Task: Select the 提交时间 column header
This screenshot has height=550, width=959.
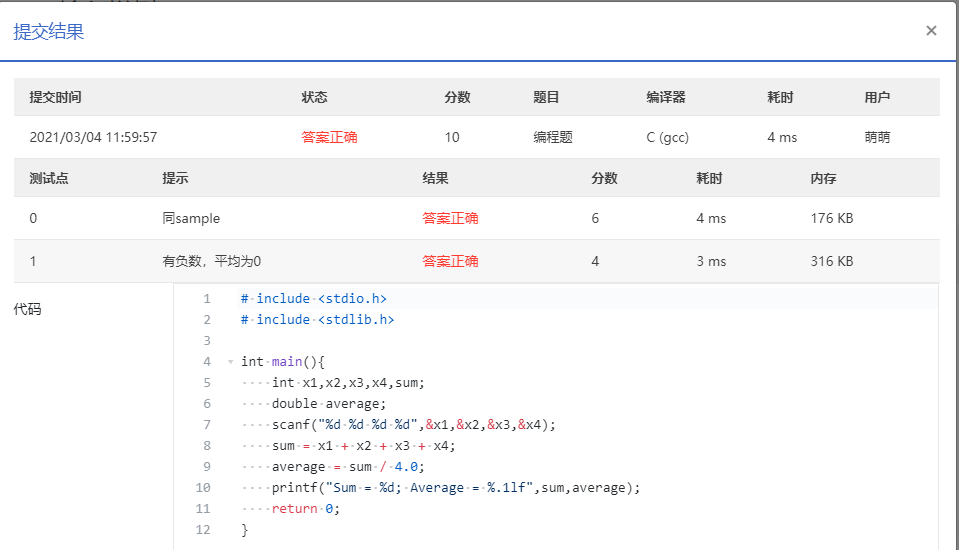Action: [56, 97]
